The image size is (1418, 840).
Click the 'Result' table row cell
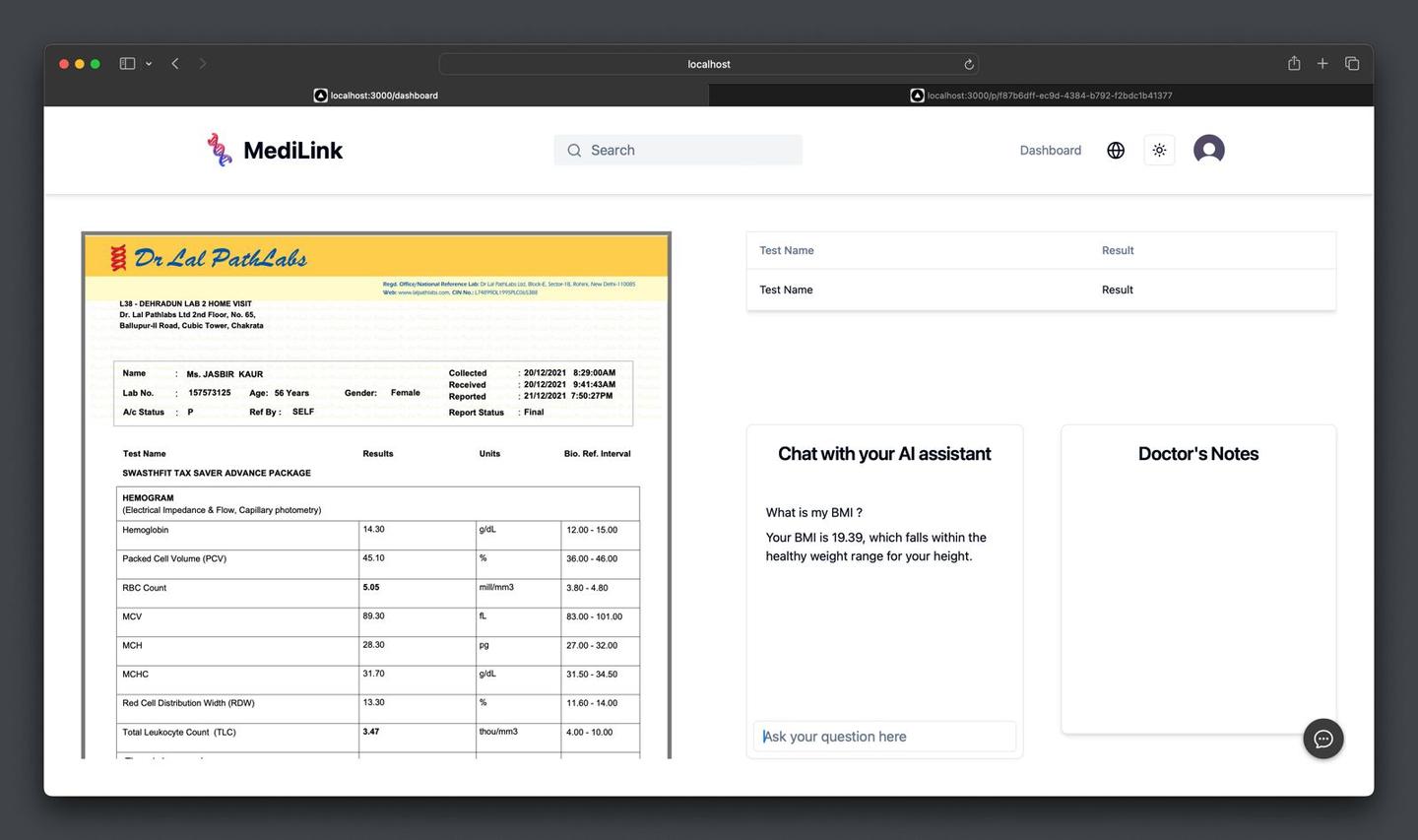point(1118,290)
